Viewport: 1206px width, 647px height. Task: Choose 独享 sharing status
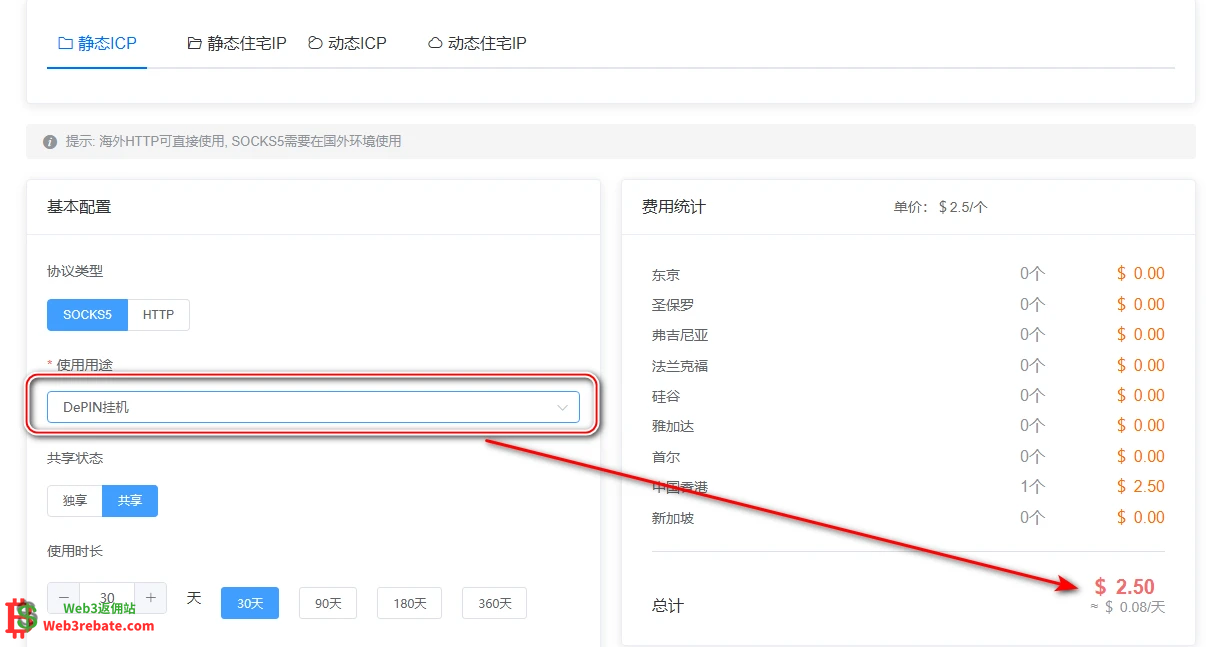point(75,501)
